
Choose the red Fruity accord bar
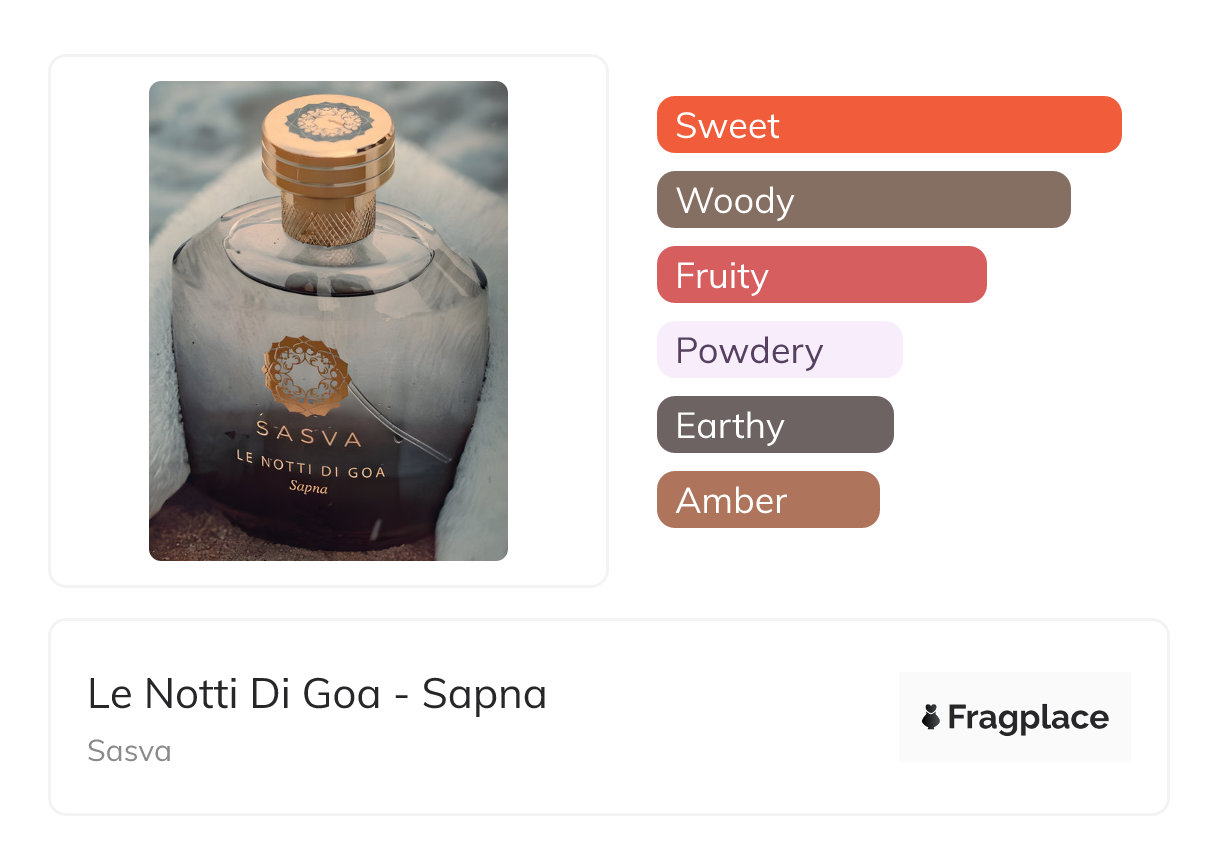pos(821,275)
